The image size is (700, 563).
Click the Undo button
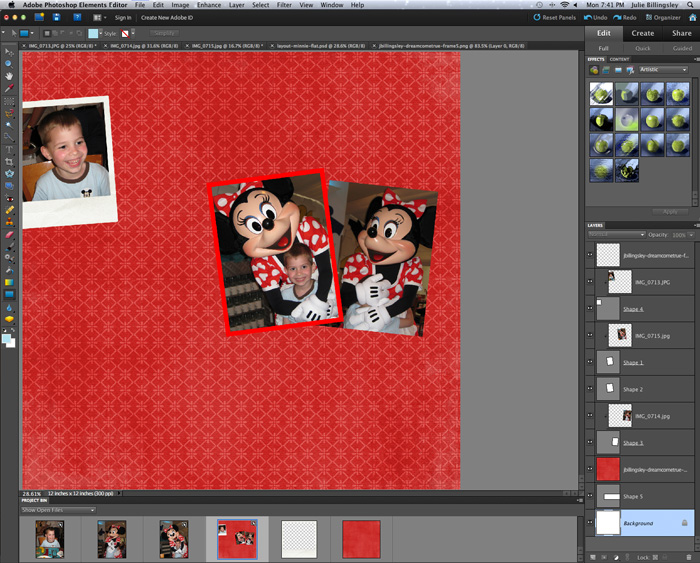point(596,17)
